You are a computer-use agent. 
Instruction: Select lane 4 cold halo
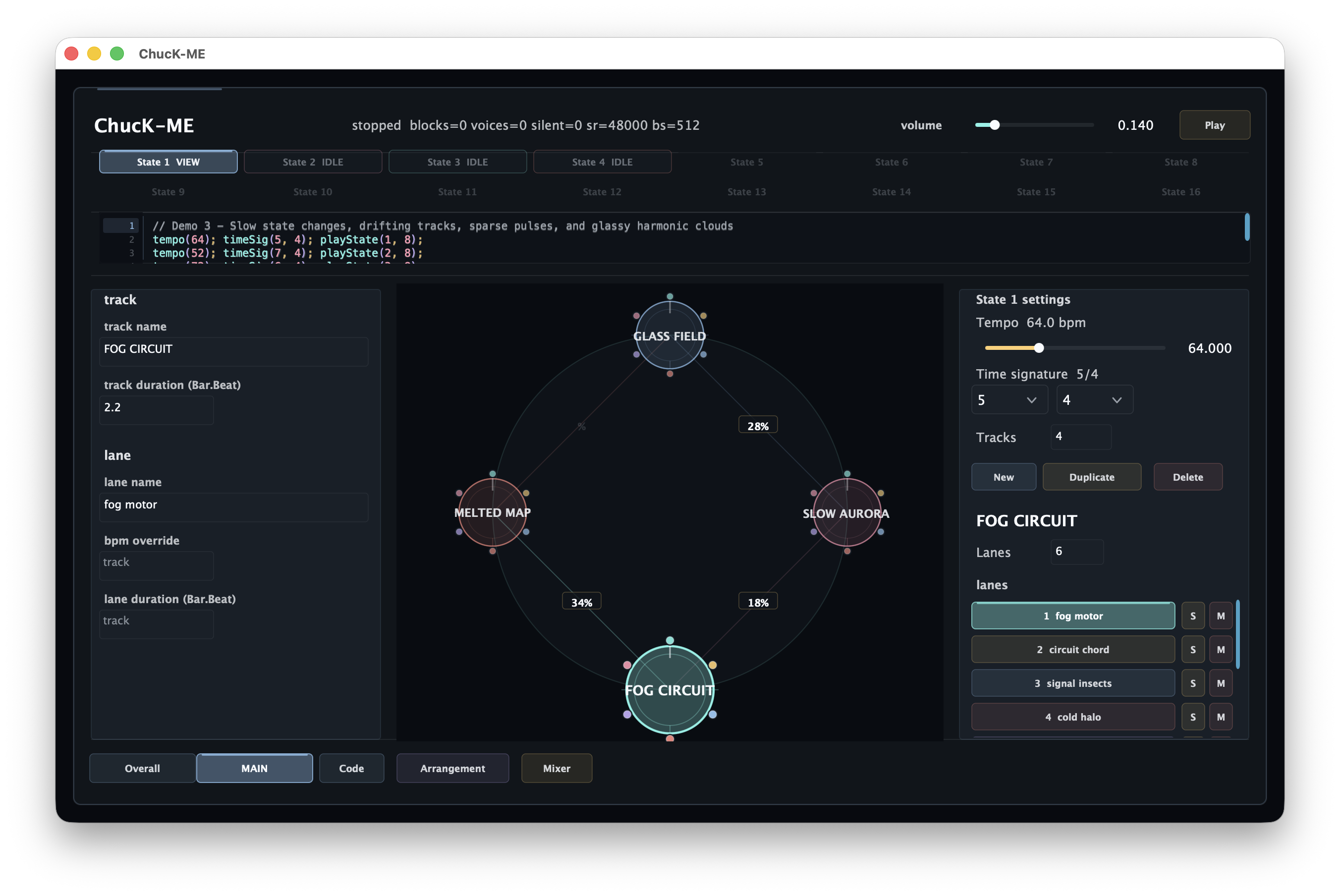click(x=1072, y=717)
